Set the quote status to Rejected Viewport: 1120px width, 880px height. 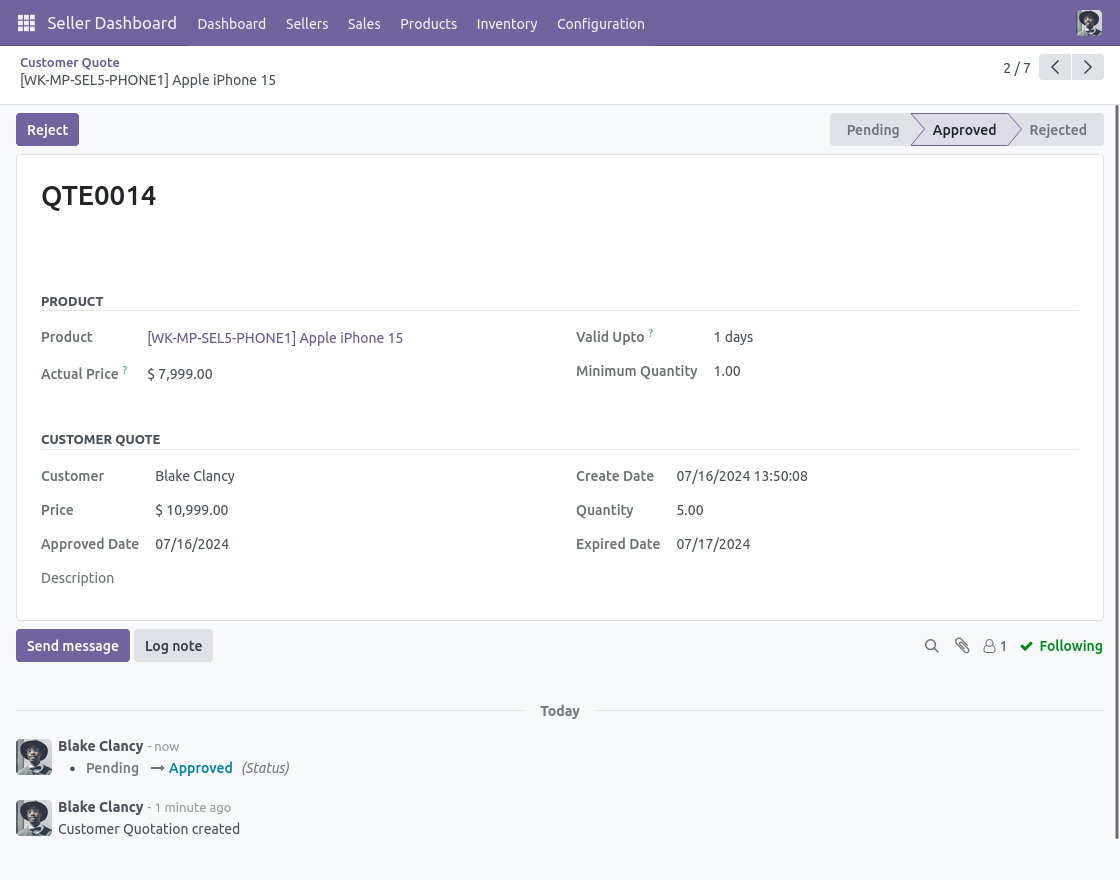(x=1058, y=129)
